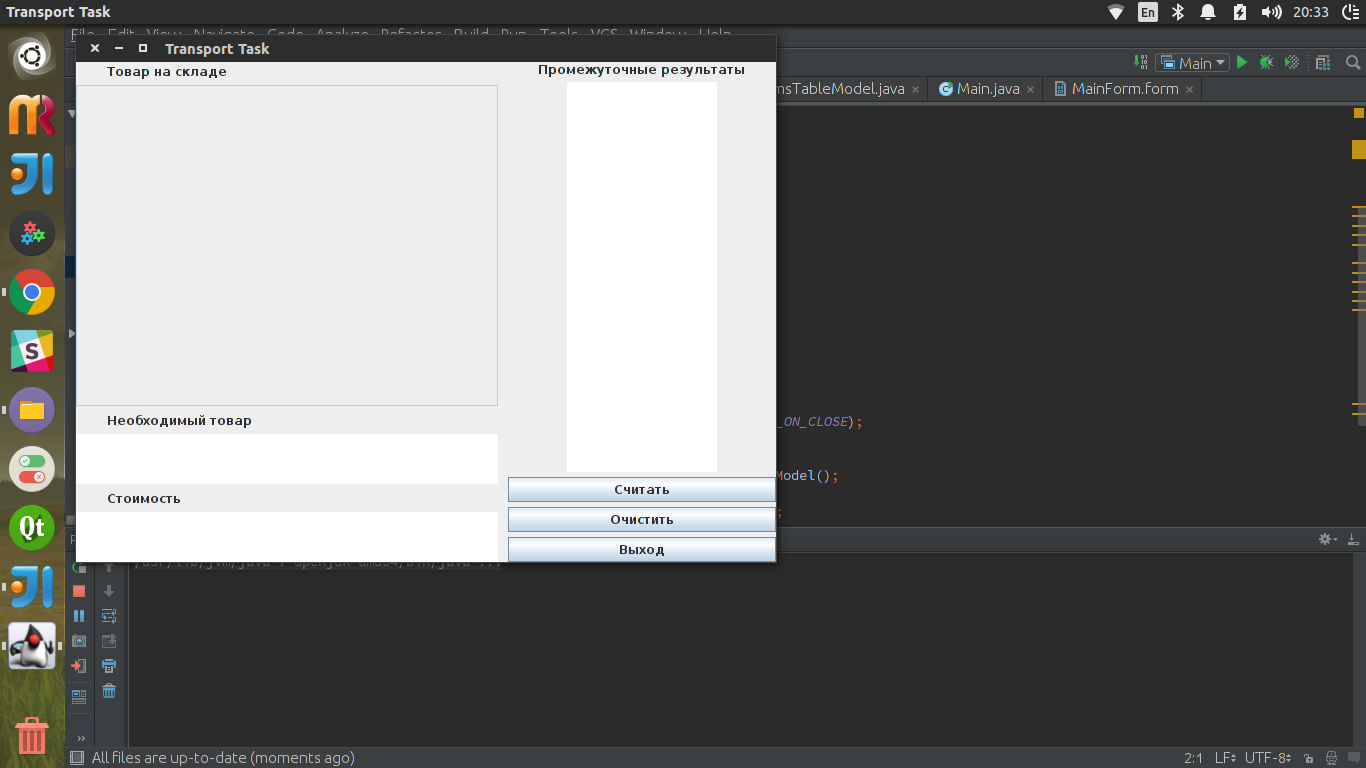Click the code analysis indicator at editor top-right
1366x768 pixels.
click(x=1359, y=112)
